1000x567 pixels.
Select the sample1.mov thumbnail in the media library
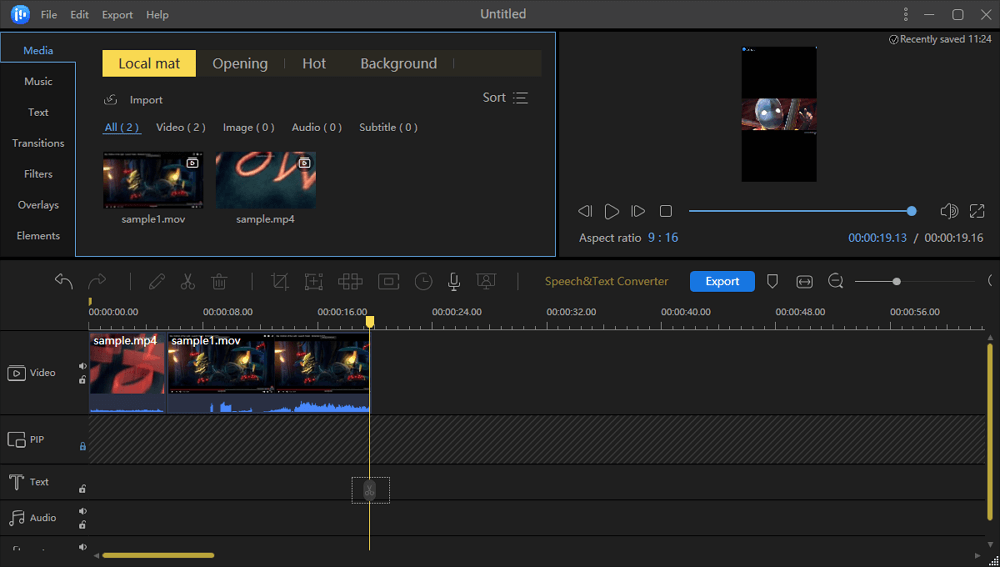point(153,180)
